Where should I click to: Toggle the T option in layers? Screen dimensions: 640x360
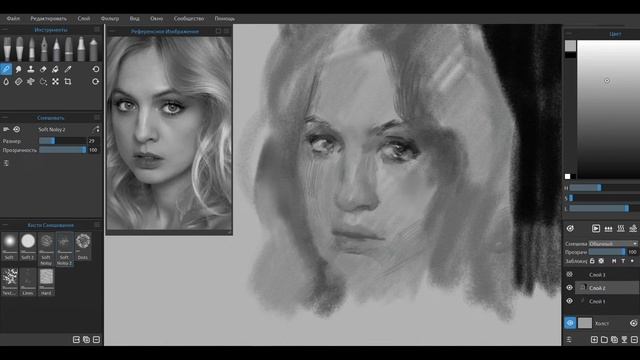click(x=623, y=261)
